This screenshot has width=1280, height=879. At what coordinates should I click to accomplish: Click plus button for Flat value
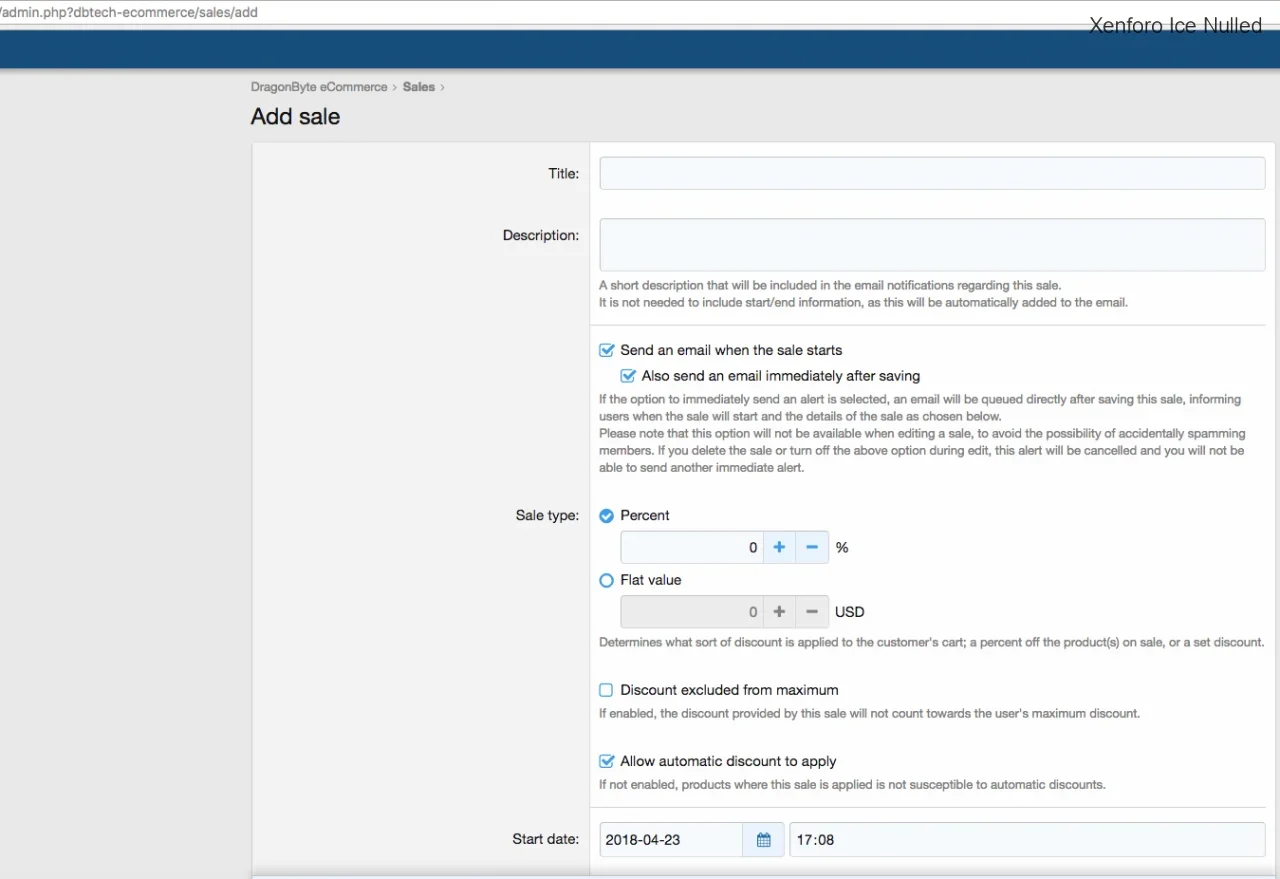(x=779, y=612)
